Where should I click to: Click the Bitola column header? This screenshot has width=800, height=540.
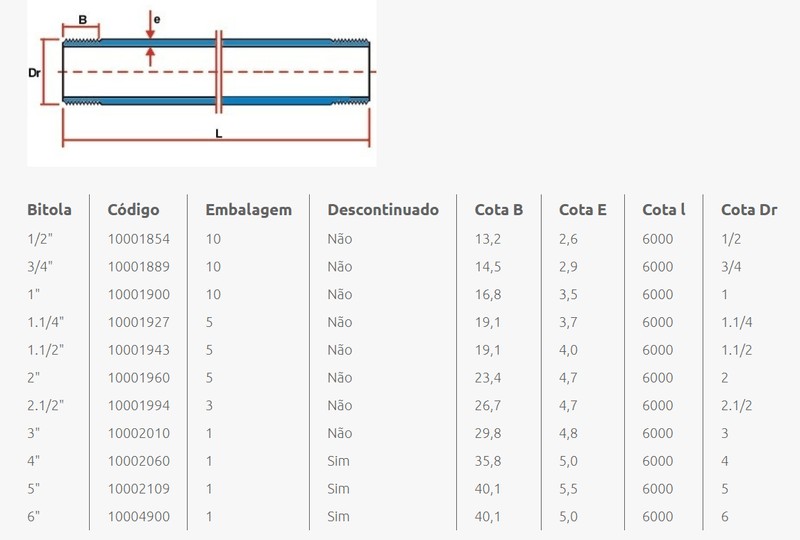tap(49, 210)
